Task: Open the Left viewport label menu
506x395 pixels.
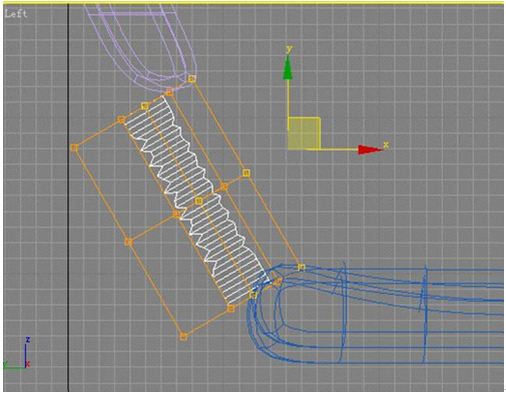Action: (16, 14)
